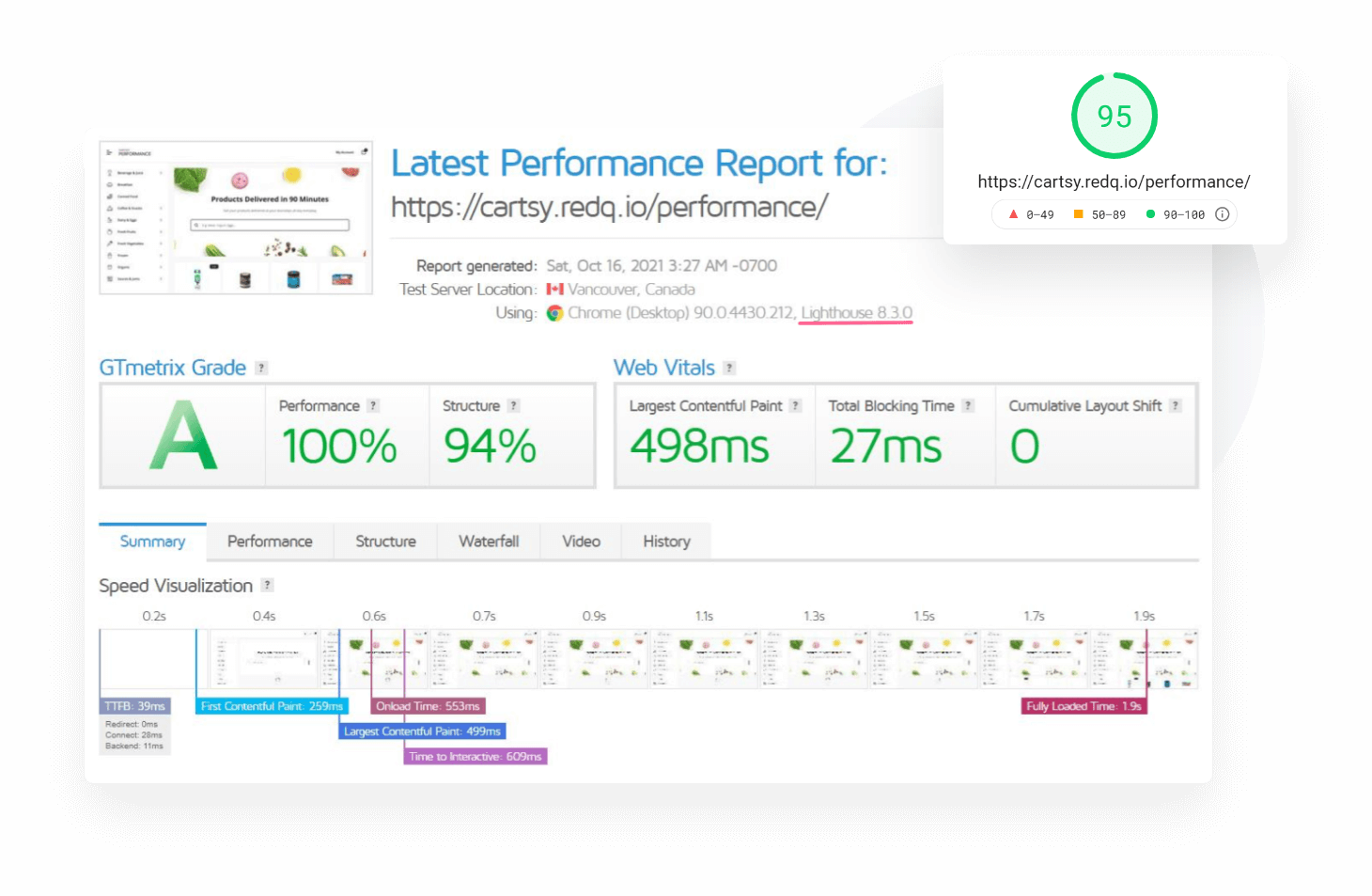Image resolution: width=1372 pixels, height=896 pixels.
Task: Click the 1.7s timeline label
Action: tap(1034, 617)
